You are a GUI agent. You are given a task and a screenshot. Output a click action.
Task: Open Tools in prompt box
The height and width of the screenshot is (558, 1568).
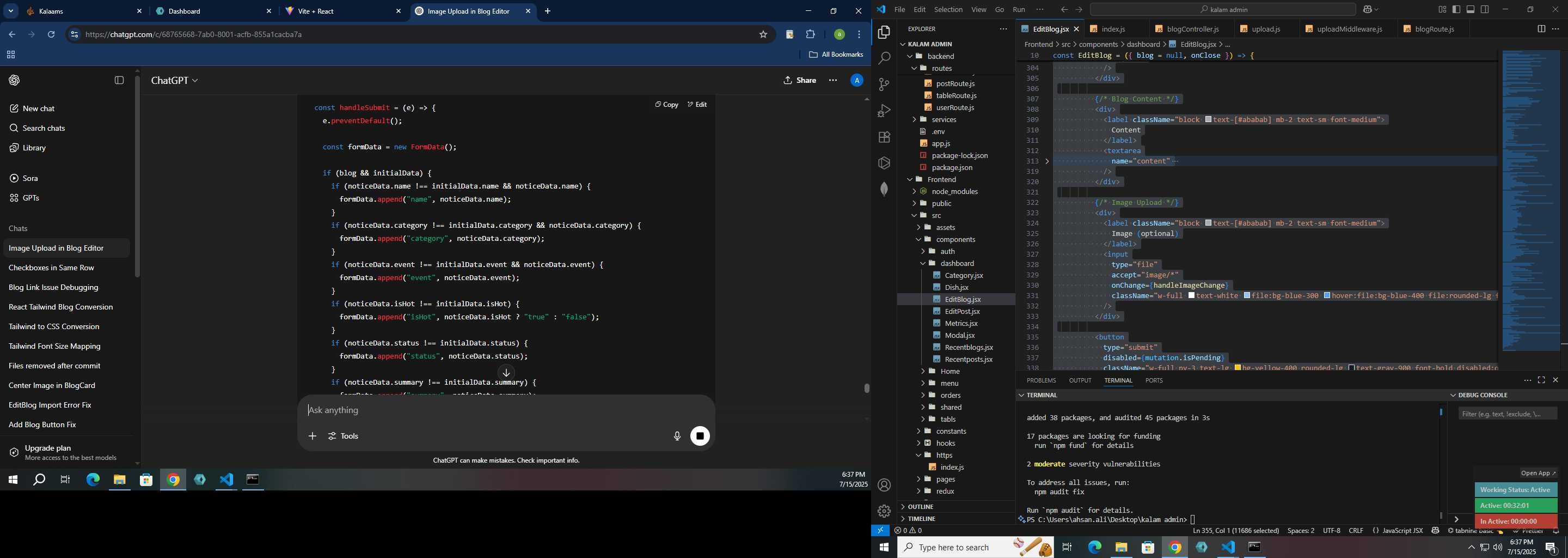(344, 436)
